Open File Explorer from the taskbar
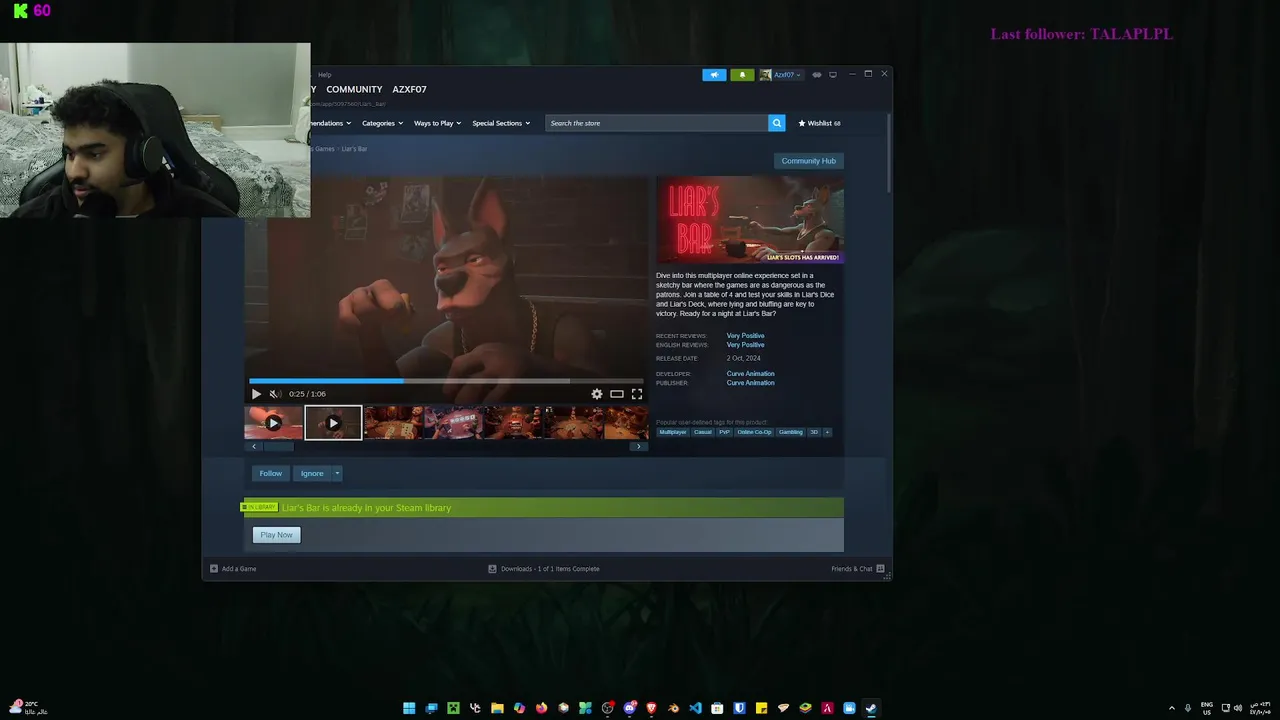1280x720 pixels. click(x=497, y=708)
